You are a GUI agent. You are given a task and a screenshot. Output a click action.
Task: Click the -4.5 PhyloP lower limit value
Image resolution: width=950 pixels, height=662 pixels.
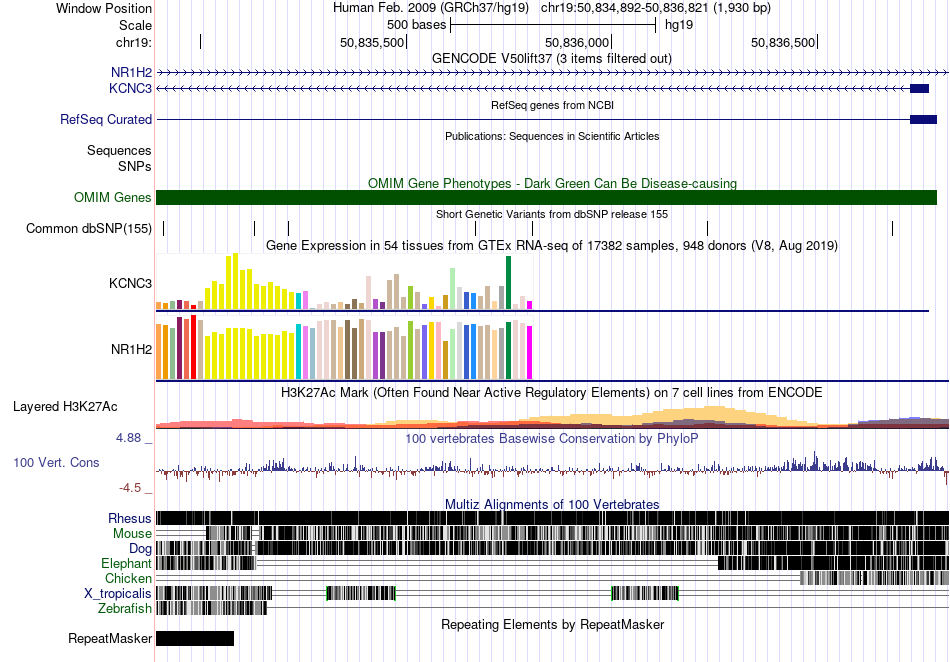130,488
